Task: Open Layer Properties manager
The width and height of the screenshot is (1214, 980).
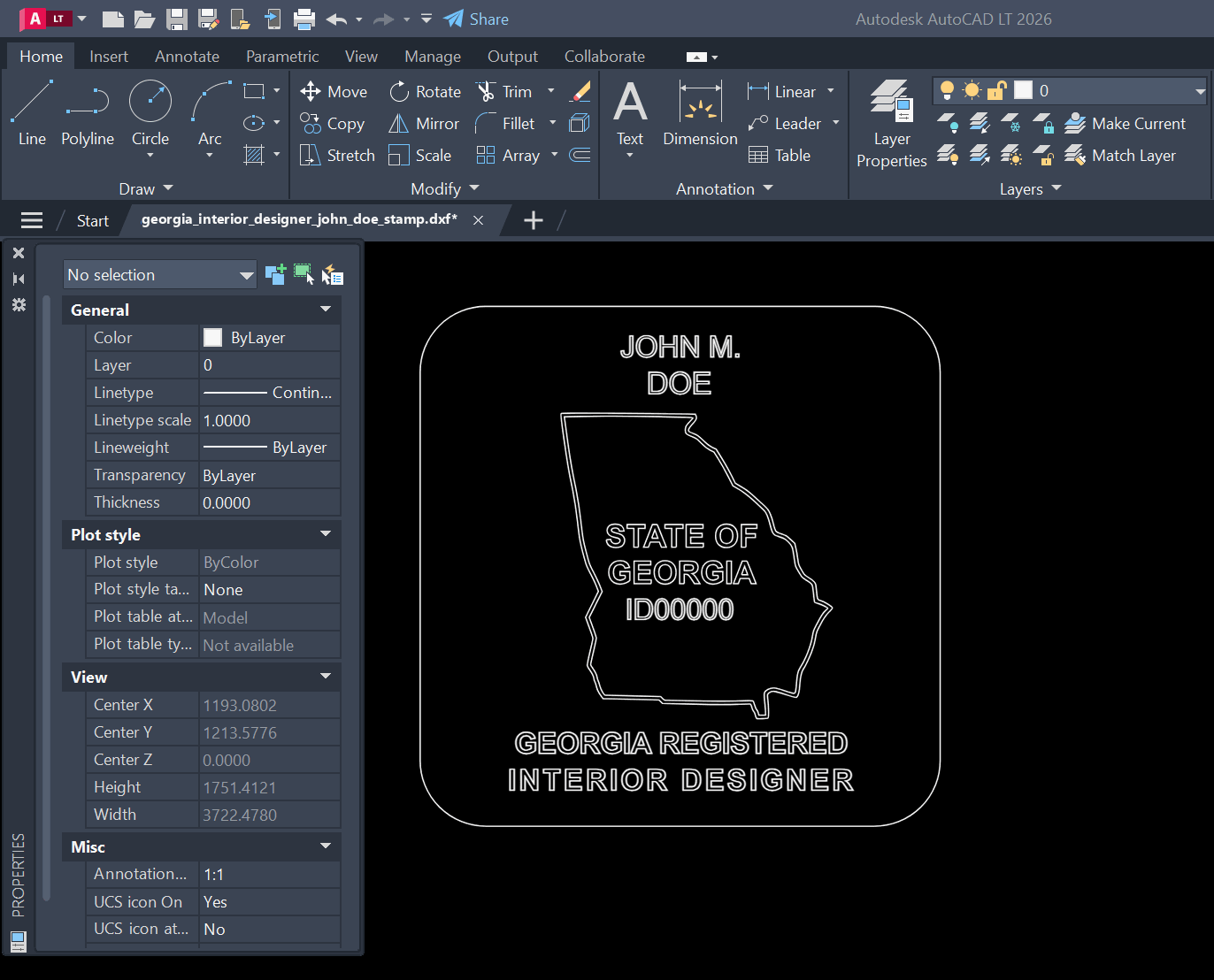Action: (891, 124)
